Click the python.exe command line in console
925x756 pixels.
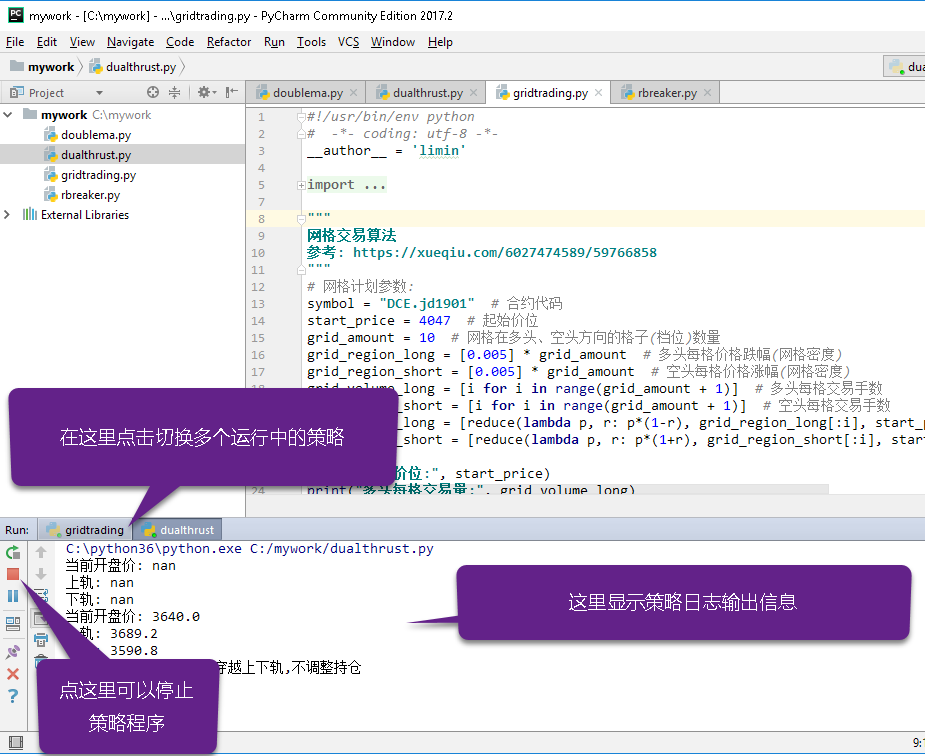pos(249,548)
